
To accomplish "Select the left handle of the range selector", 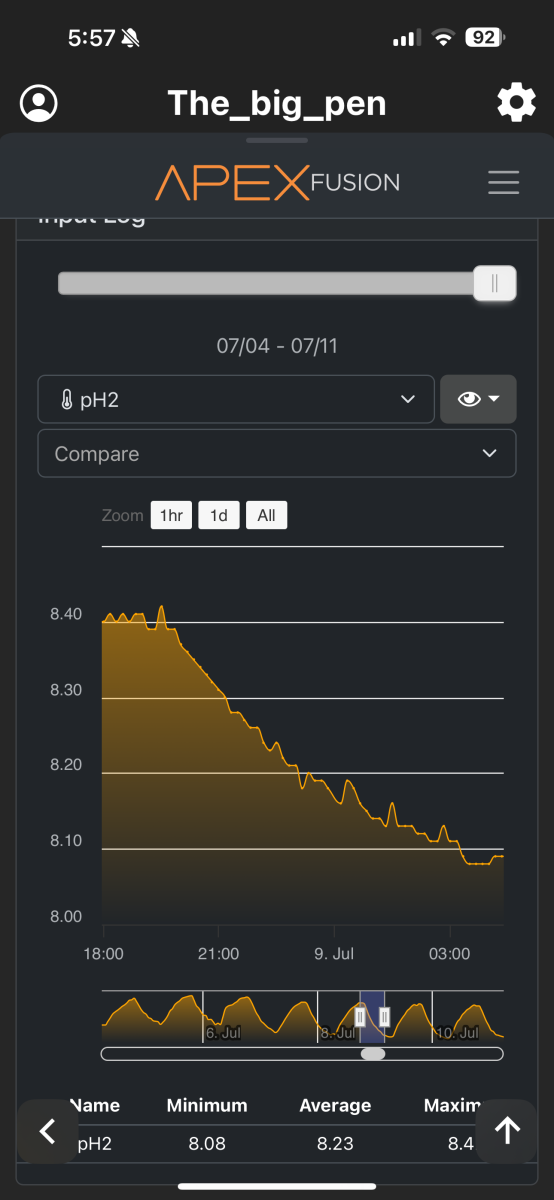I will click(x=360, y=1017).
